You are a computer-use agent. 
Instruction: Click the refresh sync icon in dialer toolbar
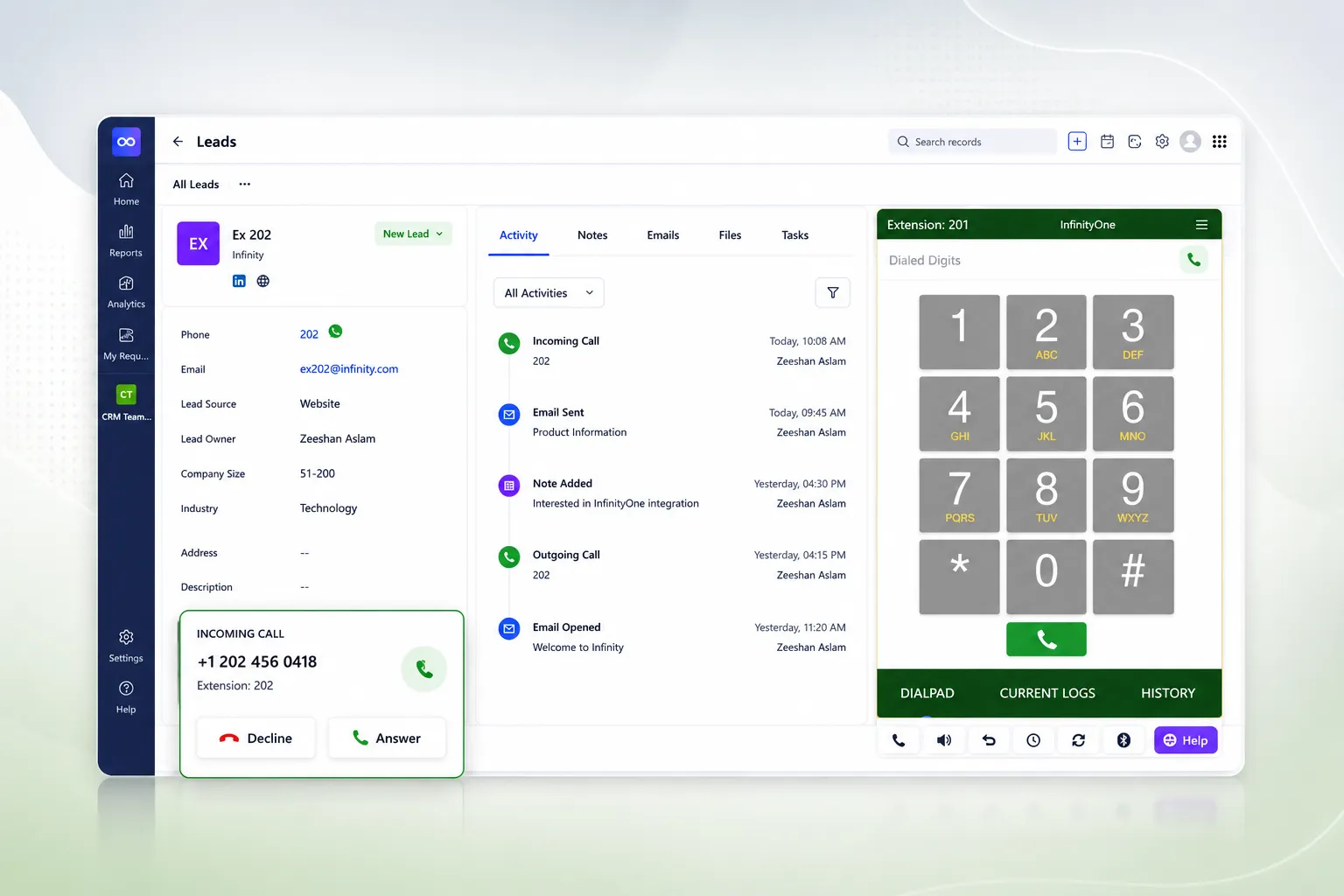pyautogui.click(x=1078, y=740)
